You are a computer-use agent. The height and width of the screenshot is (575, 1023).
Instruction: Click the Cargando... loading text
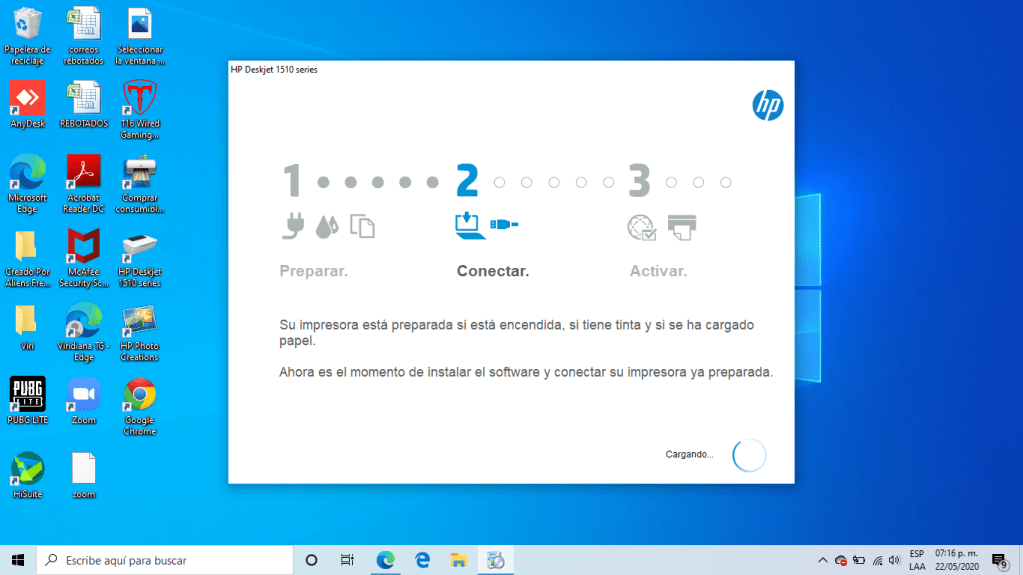(689, 454)
